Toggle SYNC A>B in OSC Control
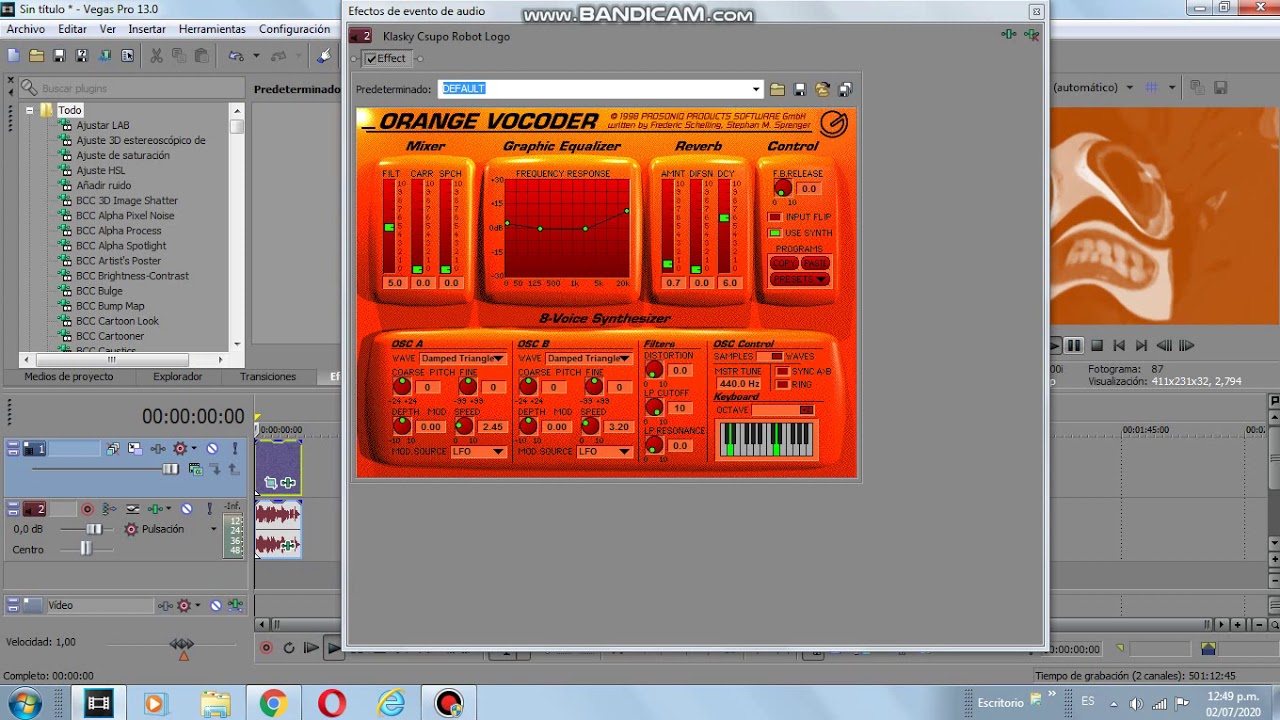This screenshot has height=720, width=1280. tap(783, 371)
